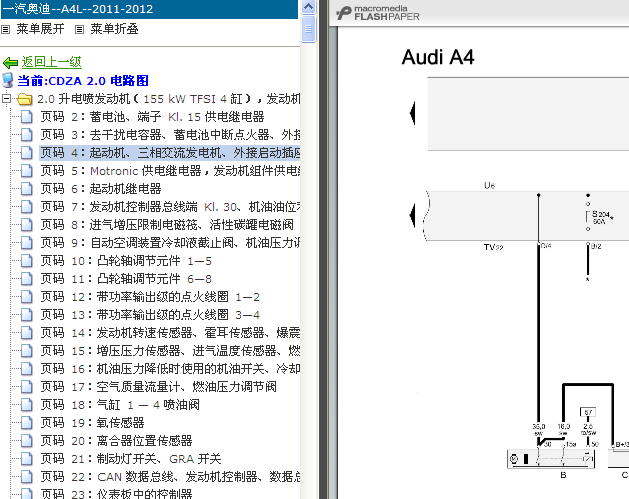Open 页码 10: 凸轮轴调节元件 1—5

(x=126, y=261)
